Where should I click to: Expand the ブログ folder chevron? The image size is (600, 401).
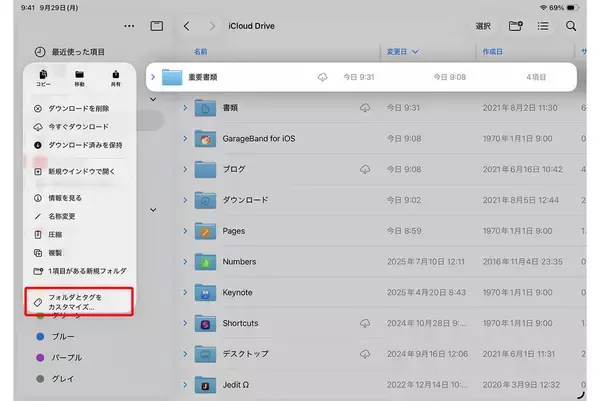[x=185, y=170]
